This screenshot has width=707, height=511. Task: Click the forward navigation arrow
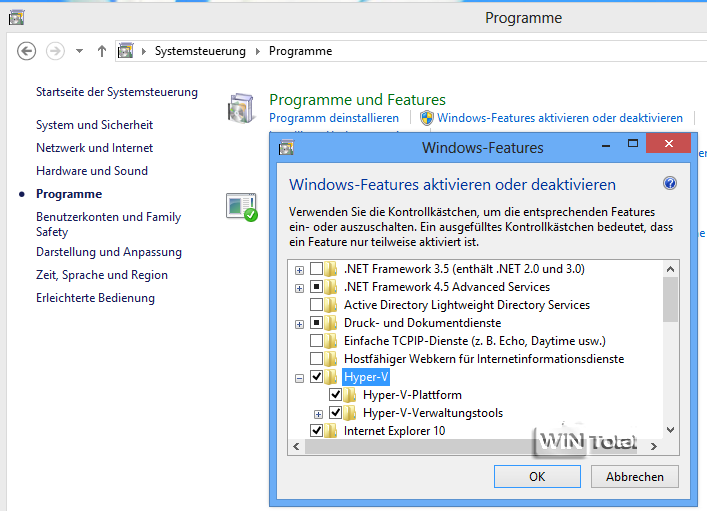55,51
